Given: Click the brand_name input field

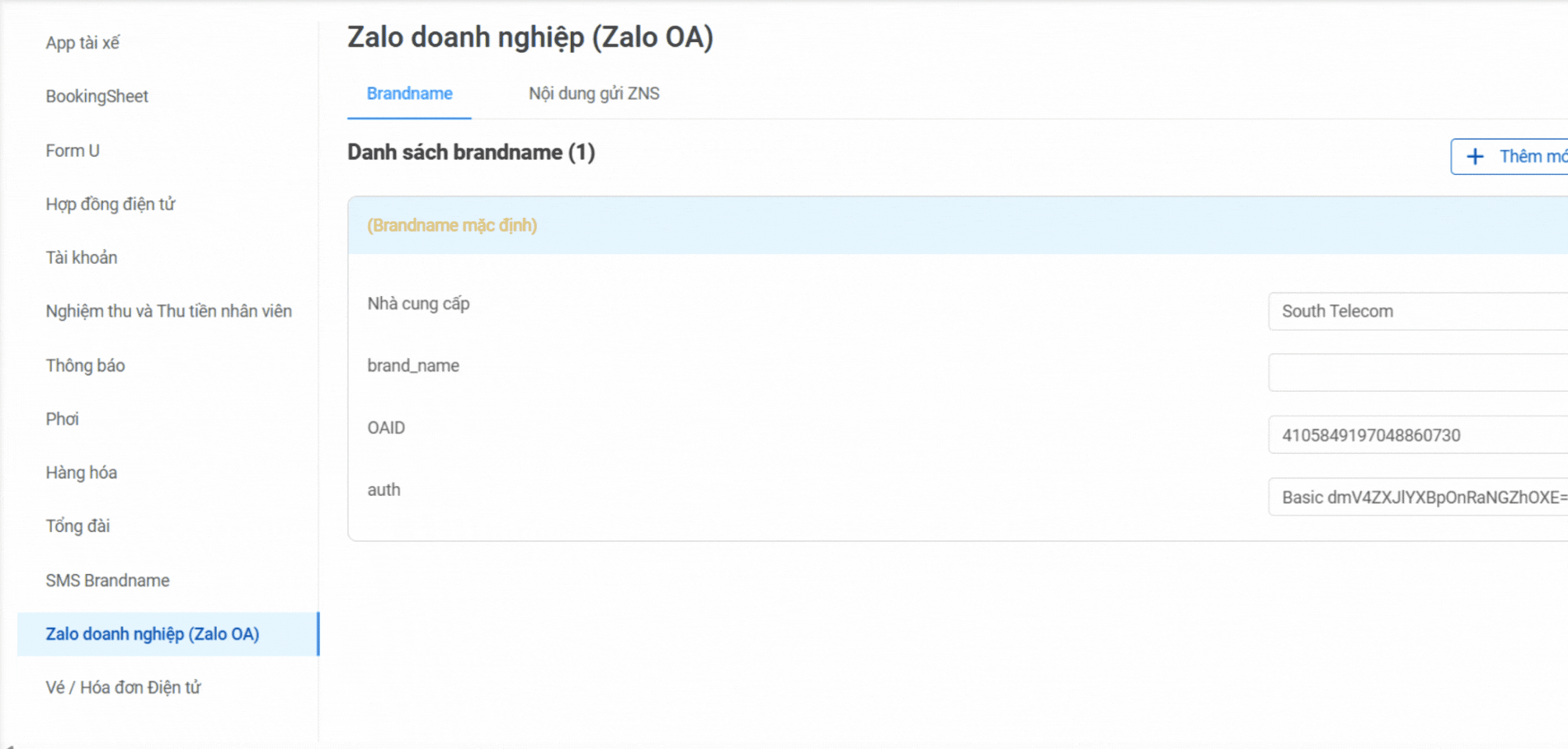Looking at the screenshot, I should tap(1417, 373).
